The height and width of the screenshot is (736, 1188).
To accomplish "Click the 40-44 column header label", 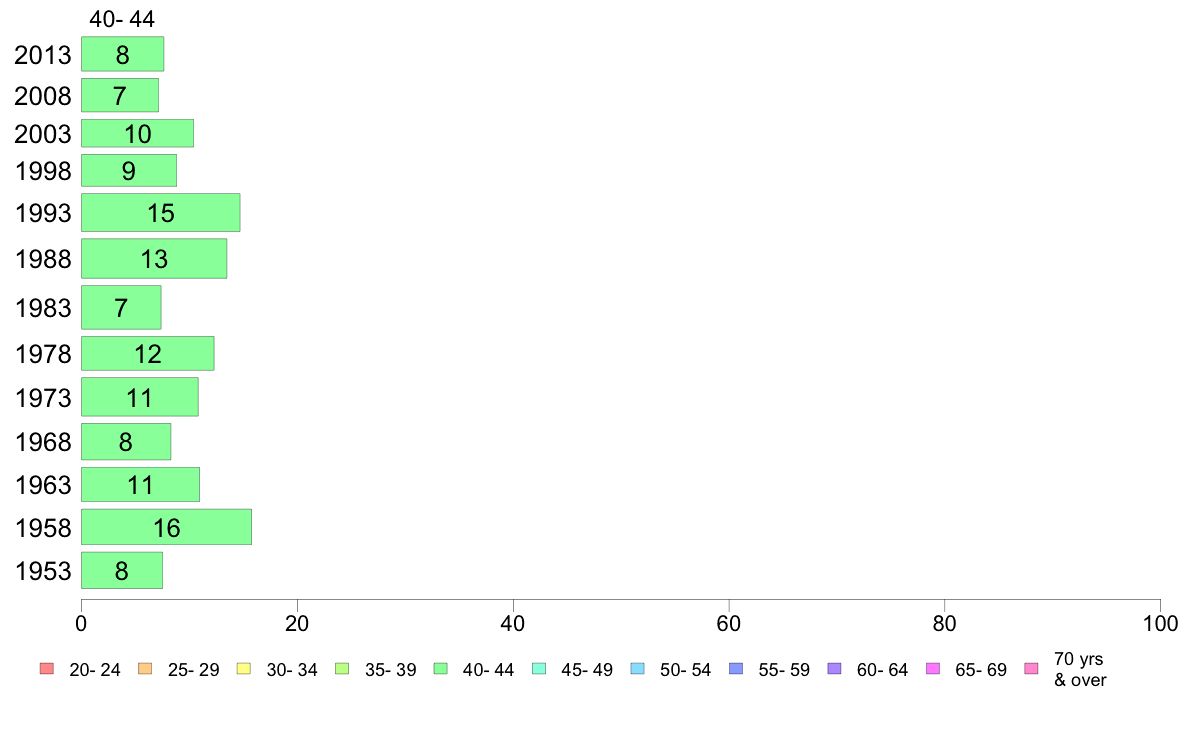I will (122, 19).
